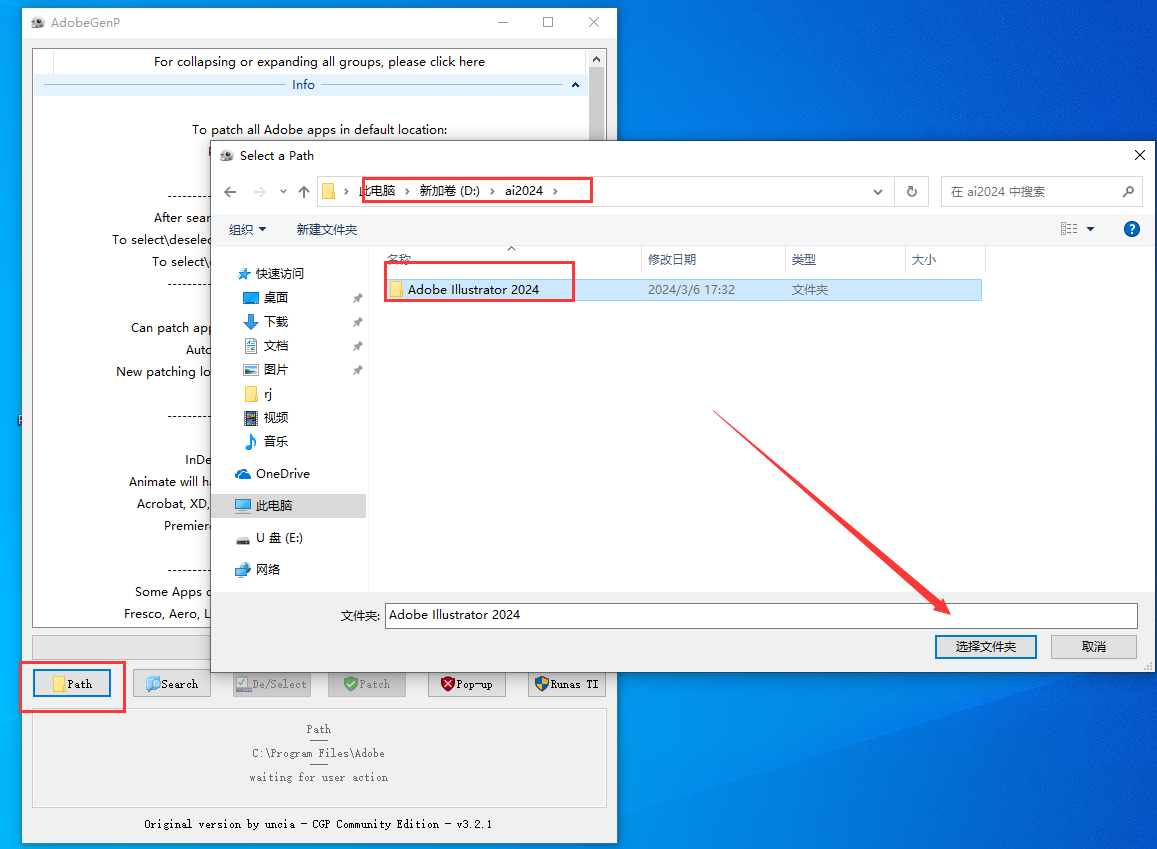The width and height of the screenshot is (1157, 849).
Task: Open recent locations dropdown chevron
Action: [283, 192]
